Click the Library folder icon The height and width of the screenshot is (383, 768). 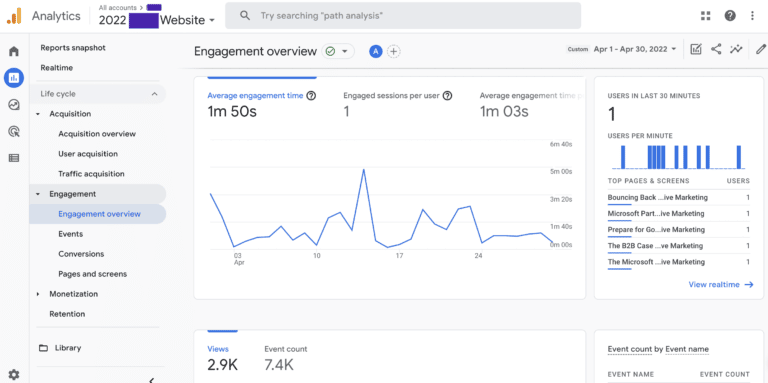44,348
